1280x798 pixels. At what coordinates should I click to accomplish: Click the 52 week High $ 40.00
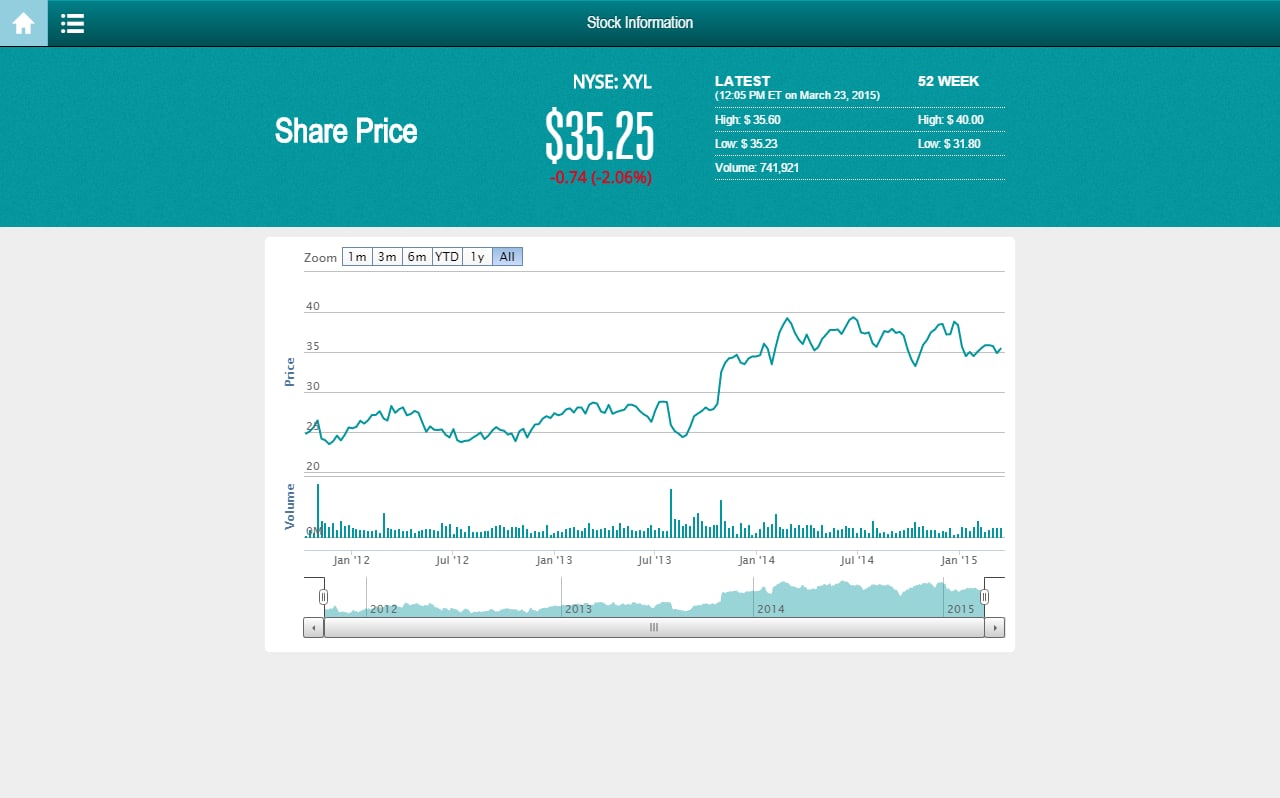tap(951, 120)
